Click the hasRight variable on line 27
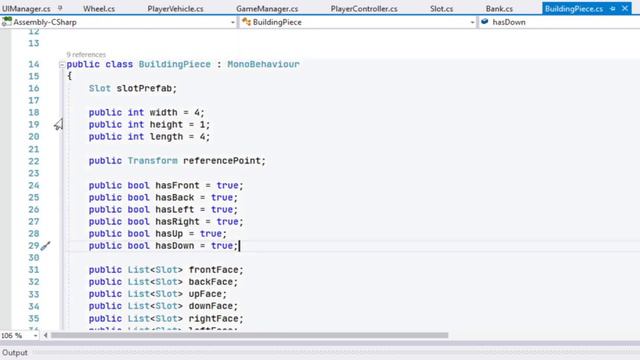 (x=177, y=222)
